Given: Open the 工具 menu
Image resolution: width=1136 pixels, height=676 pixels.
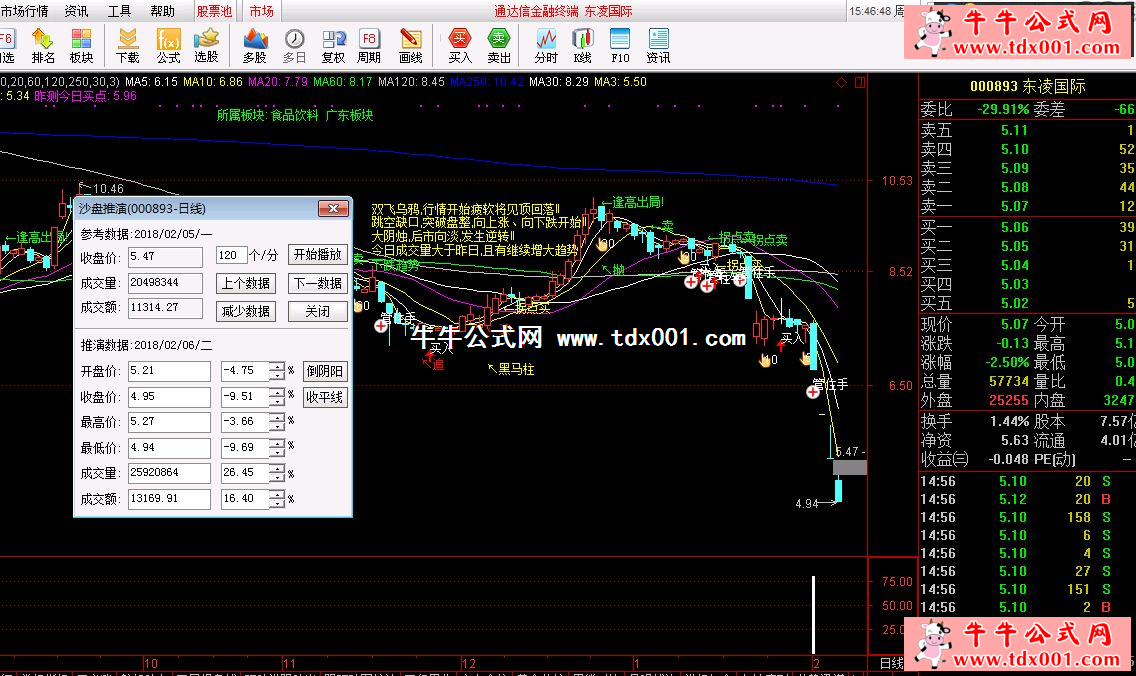Looking at the screenshot, I should pyautogui.click(x=120, y=11).
